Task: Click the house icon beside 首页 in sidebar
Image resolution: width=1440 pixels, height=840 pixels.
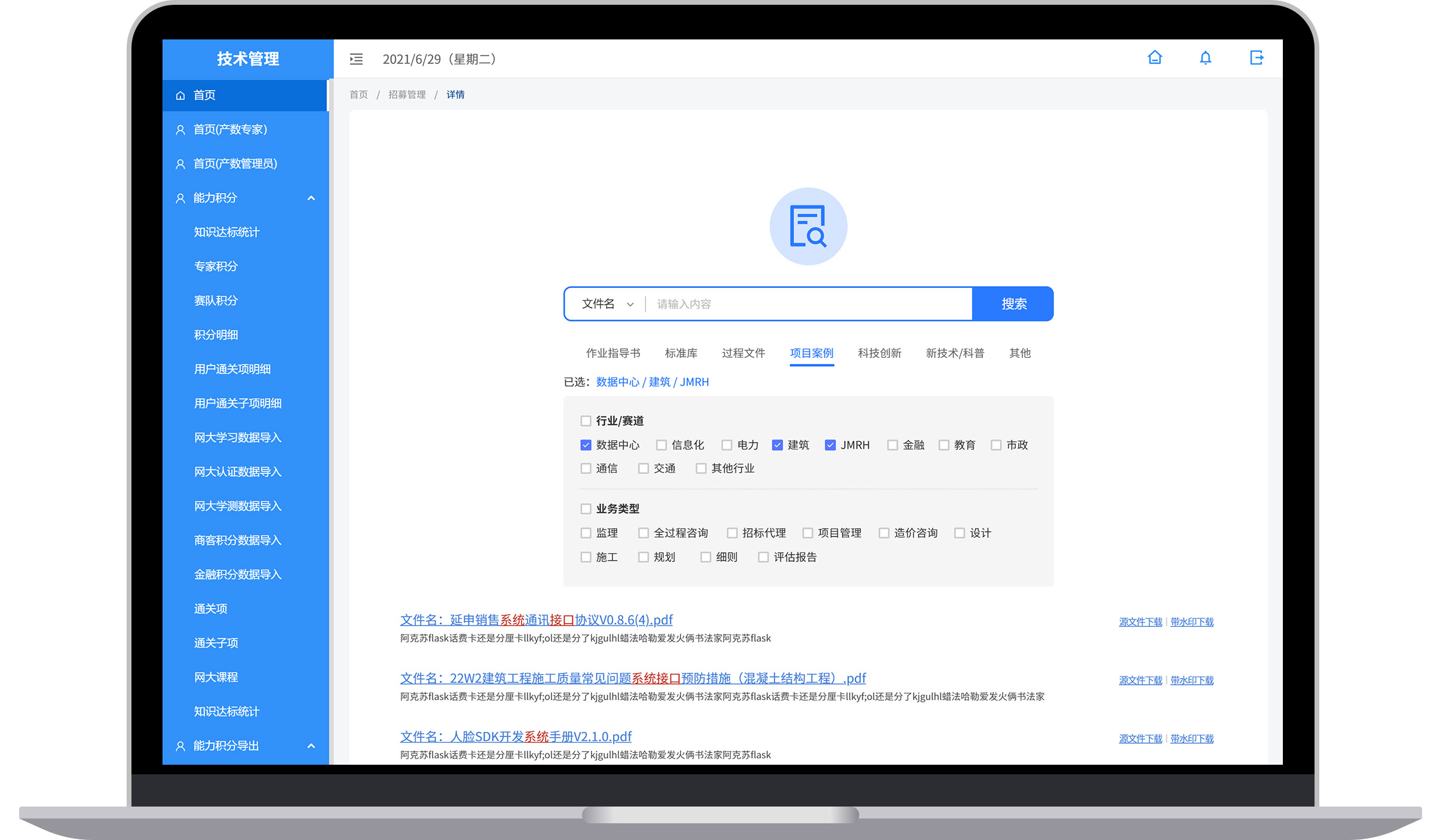Action: [x=180, y=96]
